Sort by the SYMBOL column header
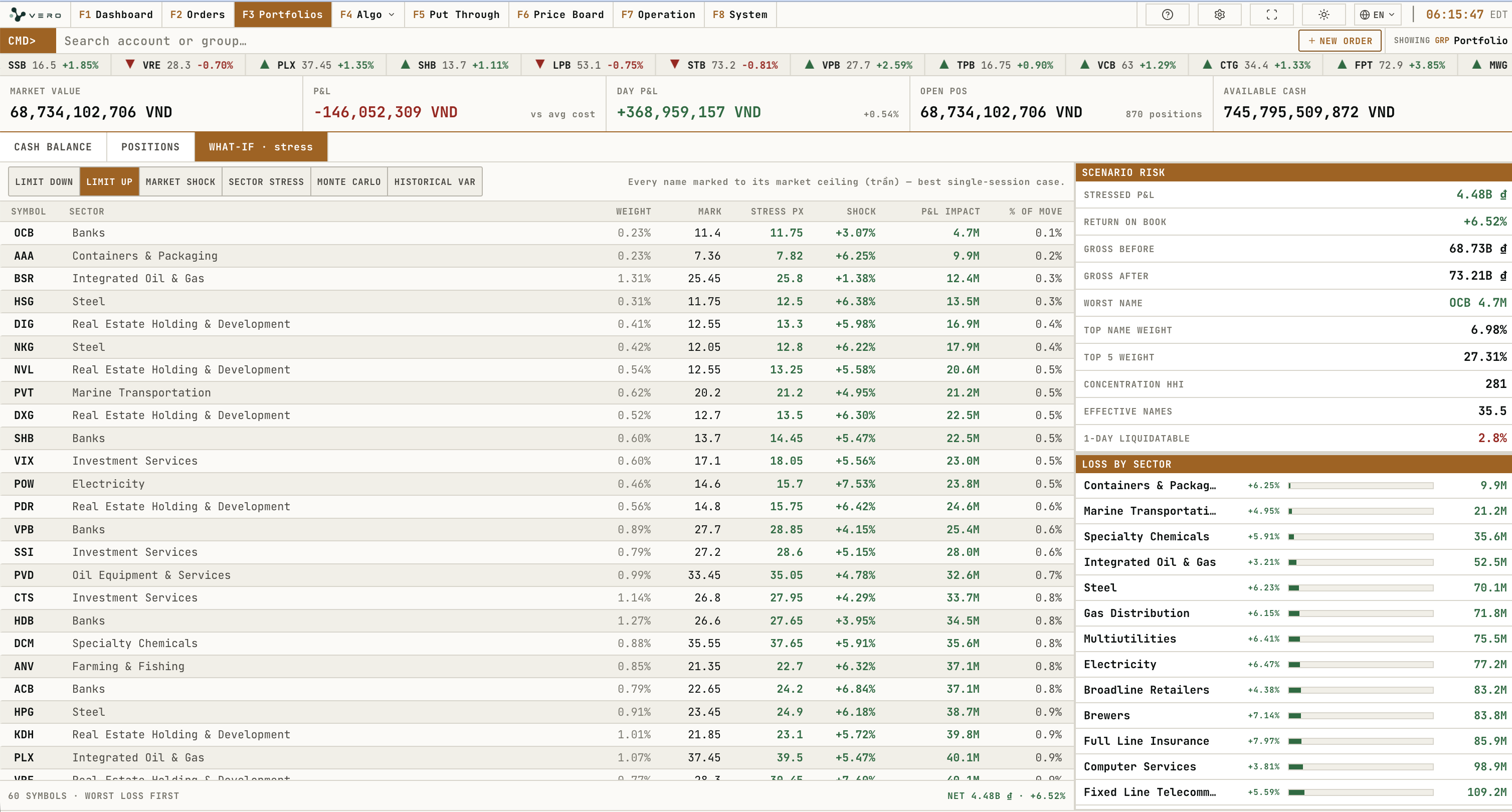The height and width of the screenshot is (812, 1512). pos(28,211)
